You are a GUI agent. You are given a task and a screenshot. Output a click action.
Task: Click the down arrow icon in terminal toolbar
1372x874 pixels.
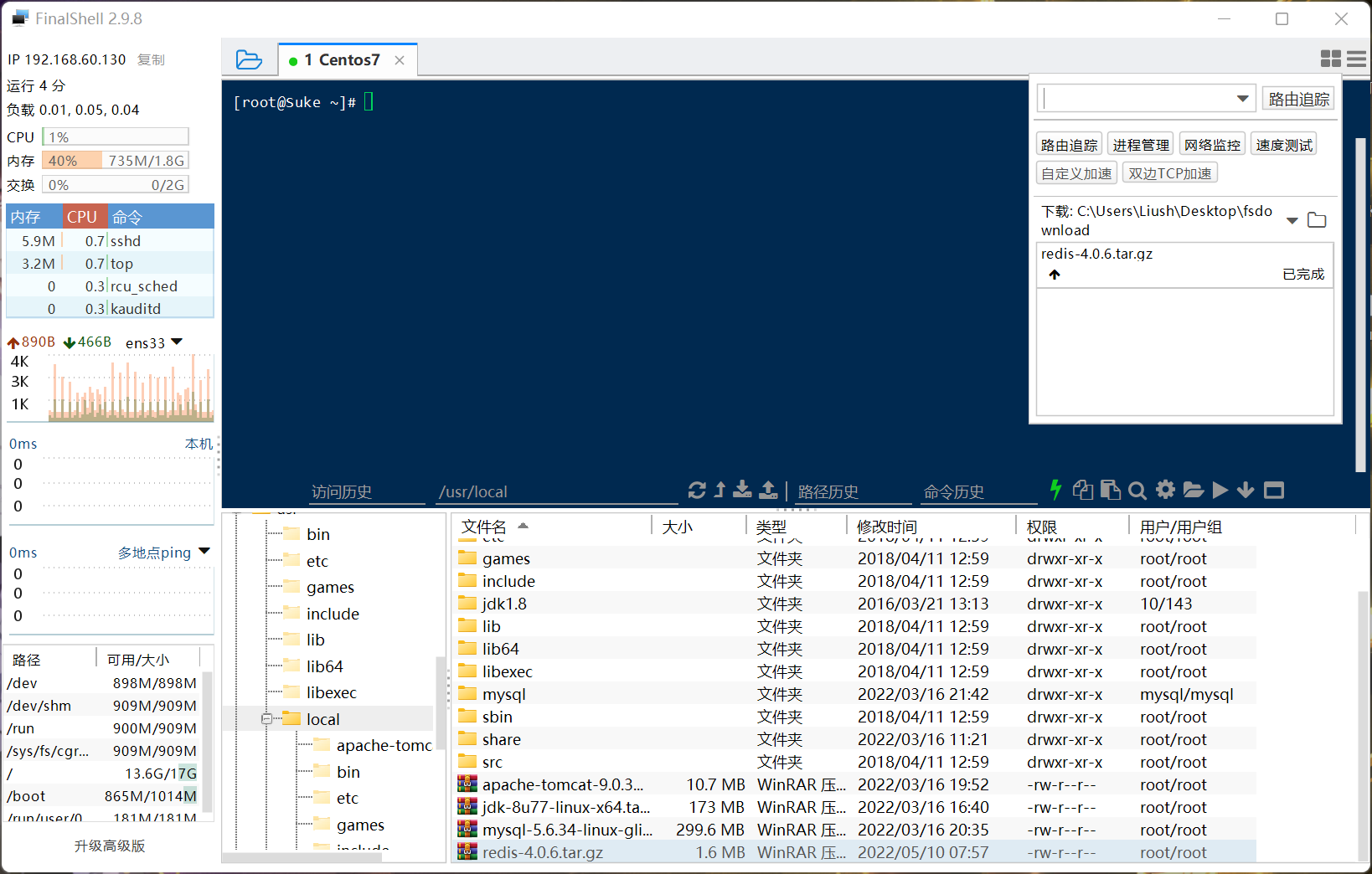1246,490
